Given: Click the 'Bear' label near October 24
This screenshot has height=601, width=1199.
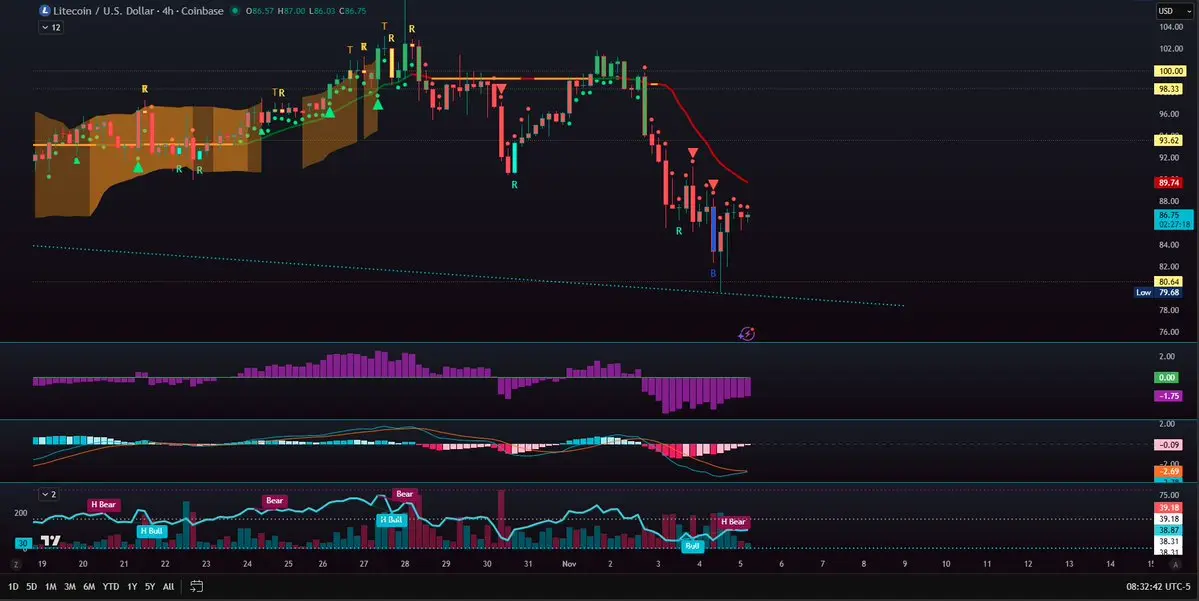Looking at the screenshot, I should tap(275, 501).
